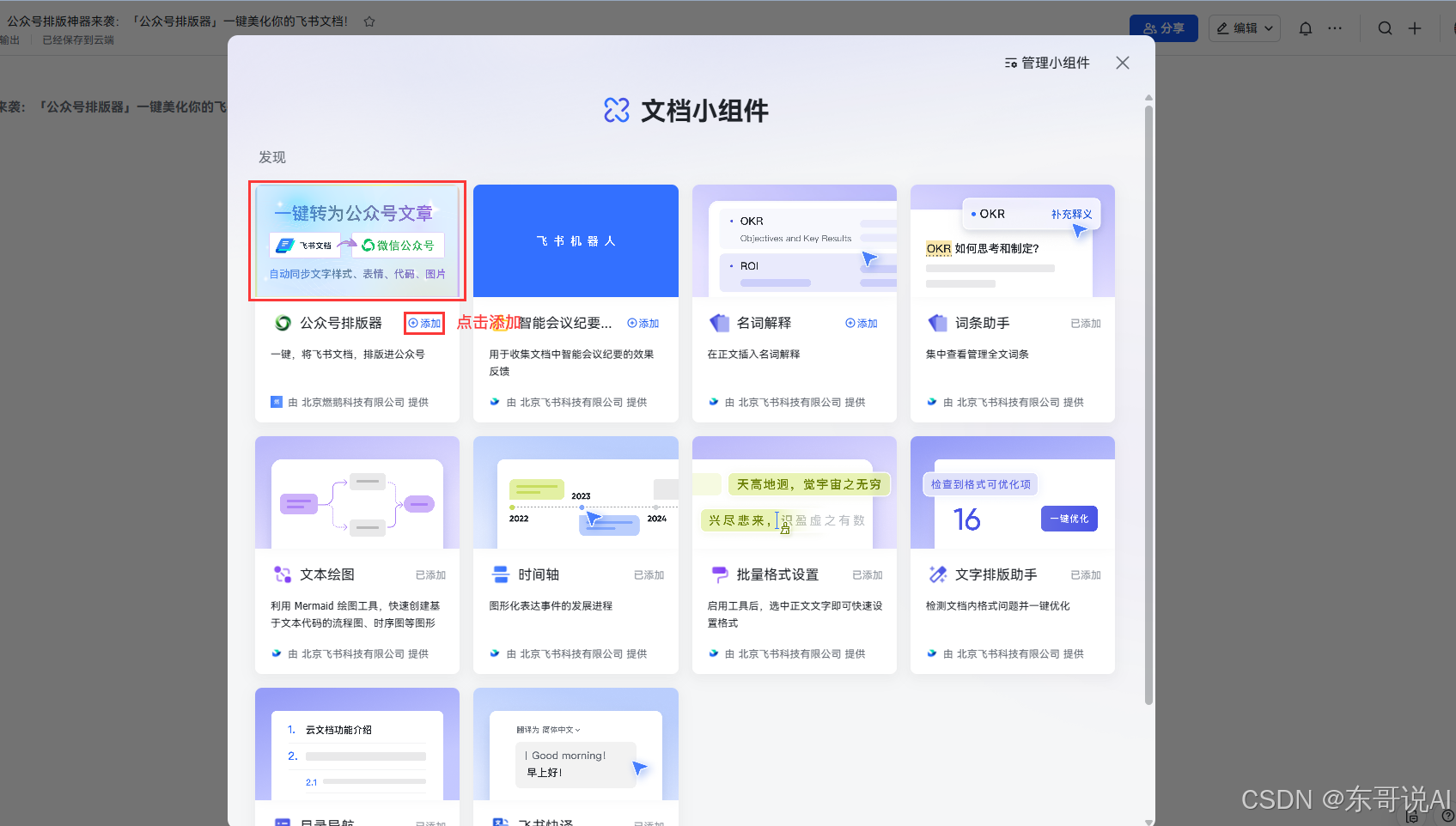Select the 公众号排版器 title text
This screenshot has height=826, width=1456.
pyautogui.click(x=341, y=324)
